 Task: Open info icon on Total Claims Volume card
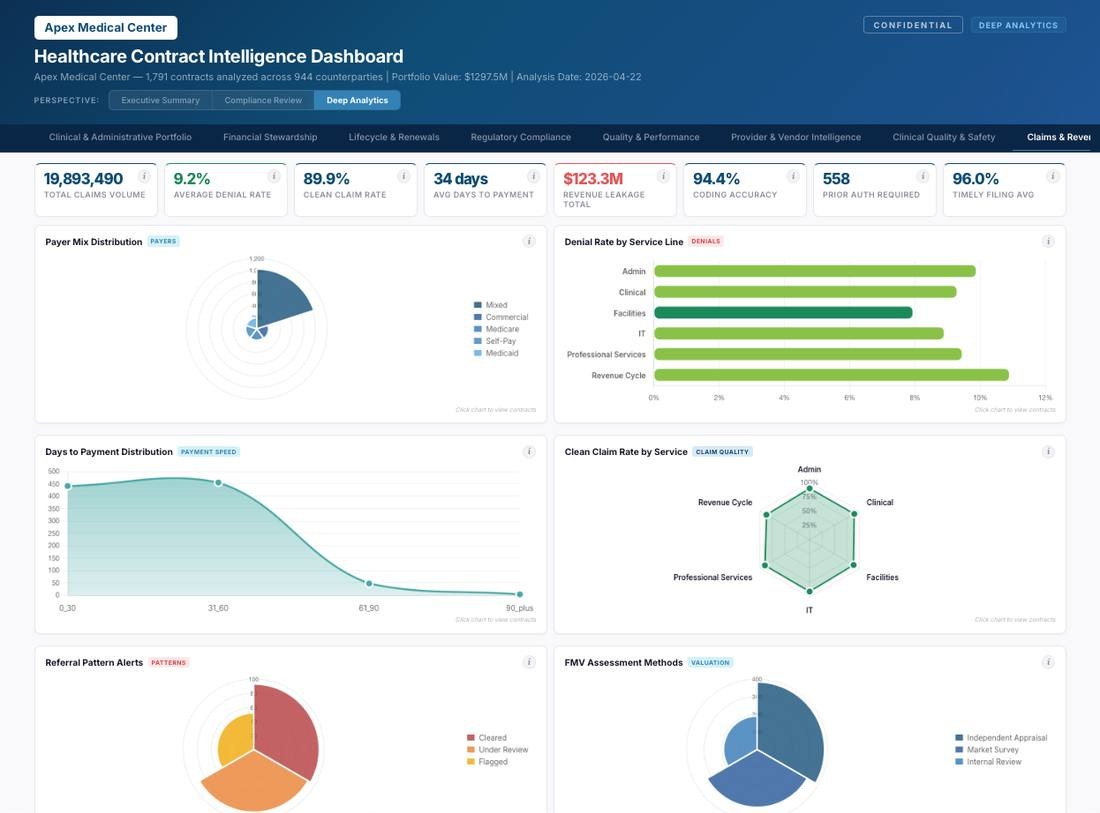pos(144,176)
